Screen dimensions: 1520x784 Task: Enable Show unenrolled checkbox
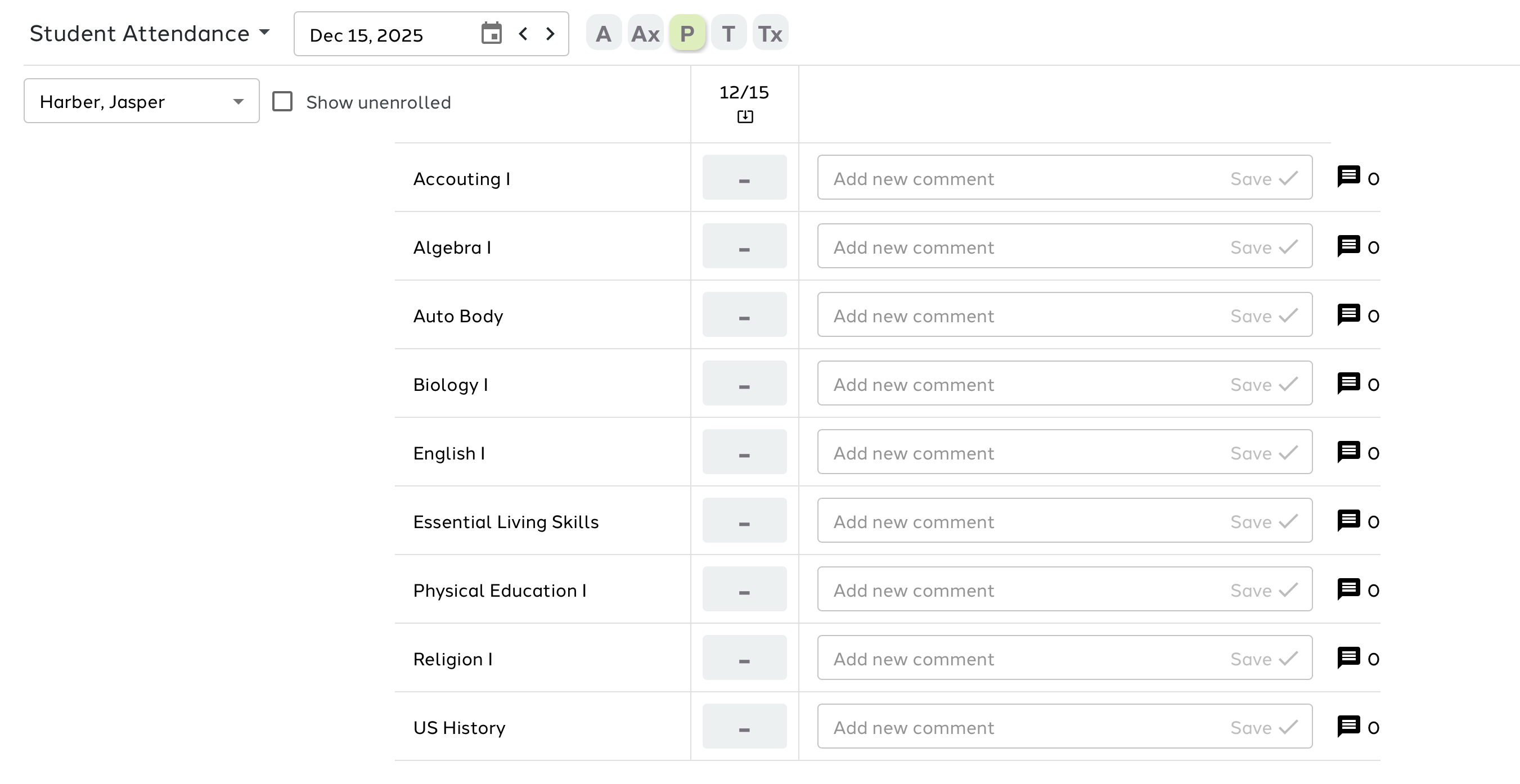(x=282, y=101)
